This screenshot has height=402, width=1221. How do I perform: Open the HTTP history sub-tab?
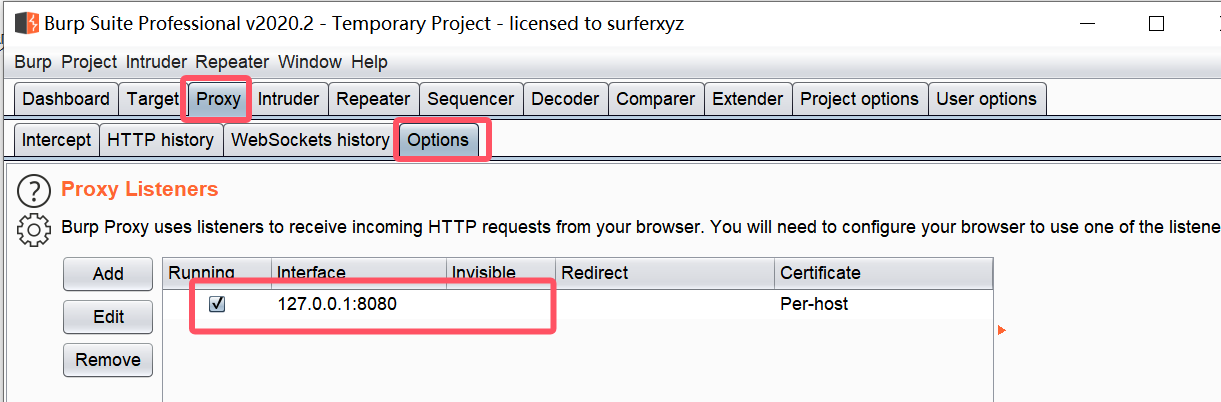pyautogui.click(x=160, y=140)
